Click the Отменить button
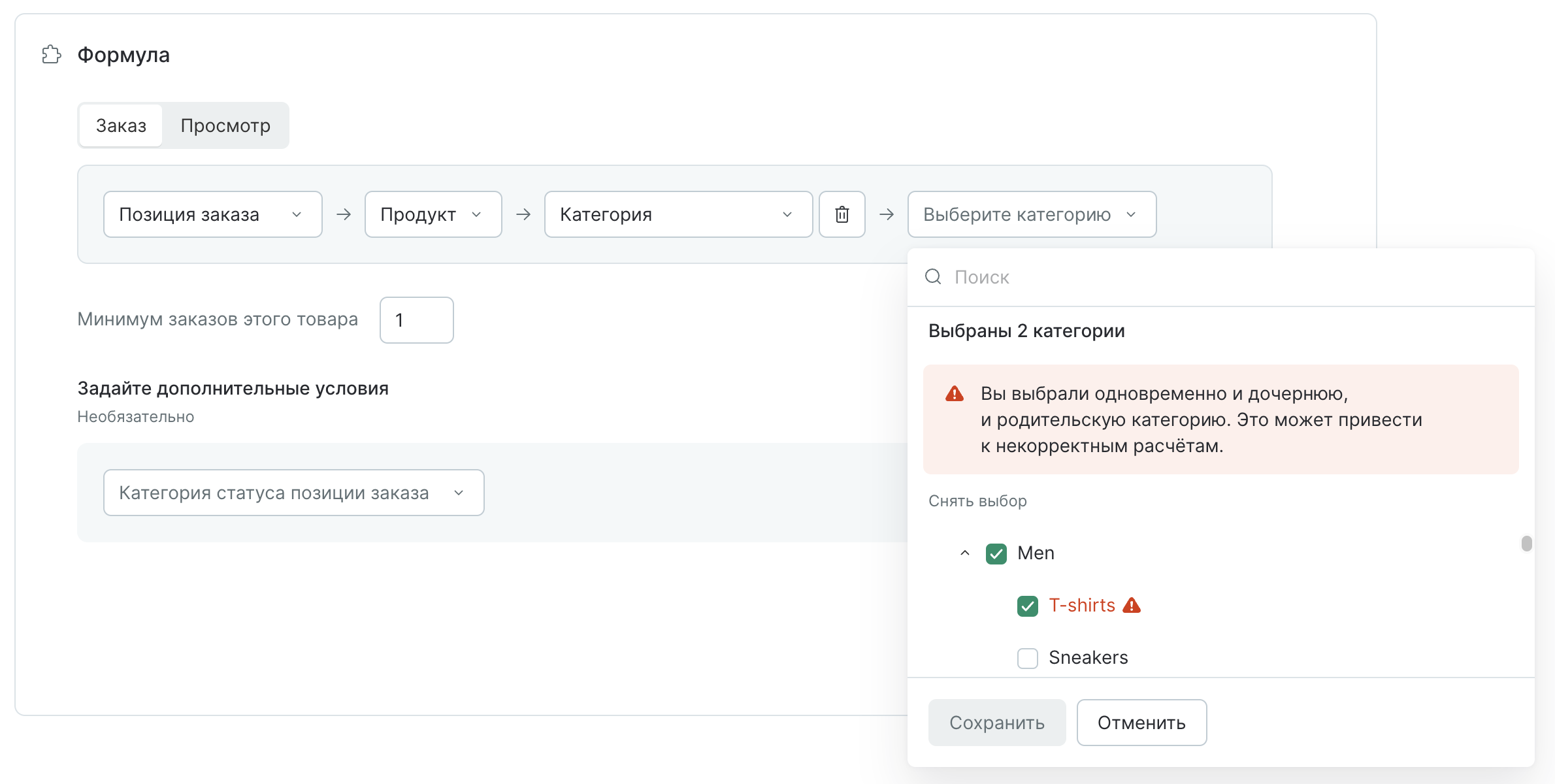 [1141, 723]
